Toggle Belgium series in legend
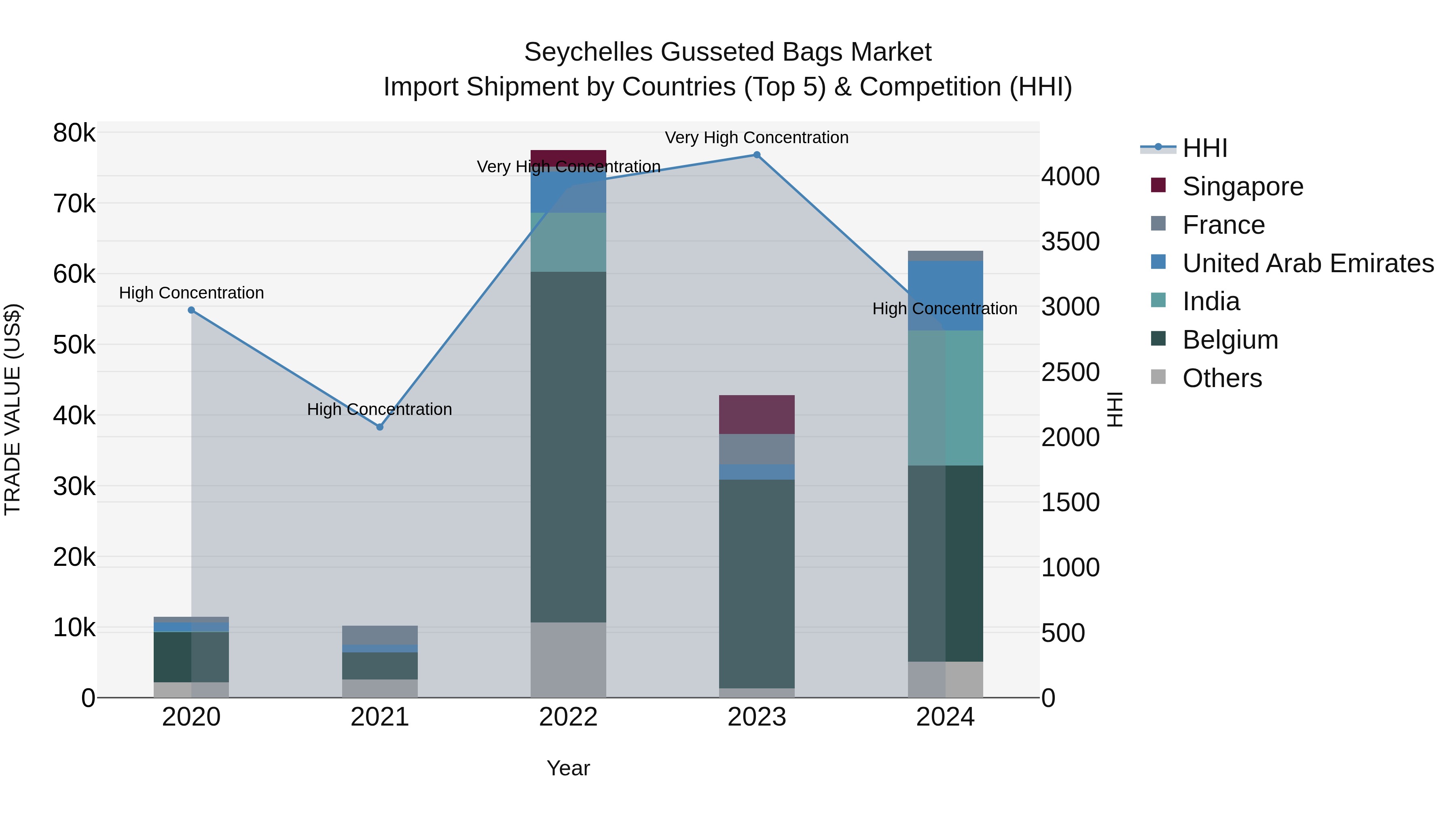Viewport: 1456px width, 819px height. pyautogui.click(x=1214, y=340)
